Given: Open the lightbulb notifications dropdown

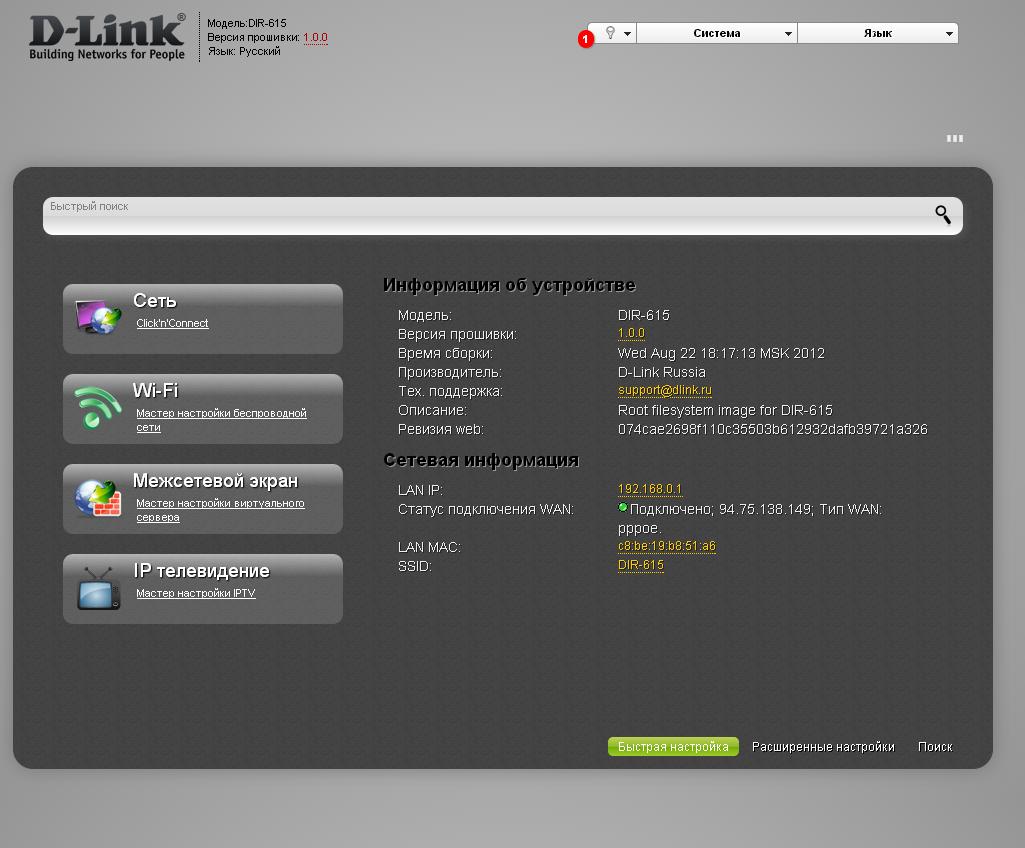Looking at the screenshot, I should 612,33.
